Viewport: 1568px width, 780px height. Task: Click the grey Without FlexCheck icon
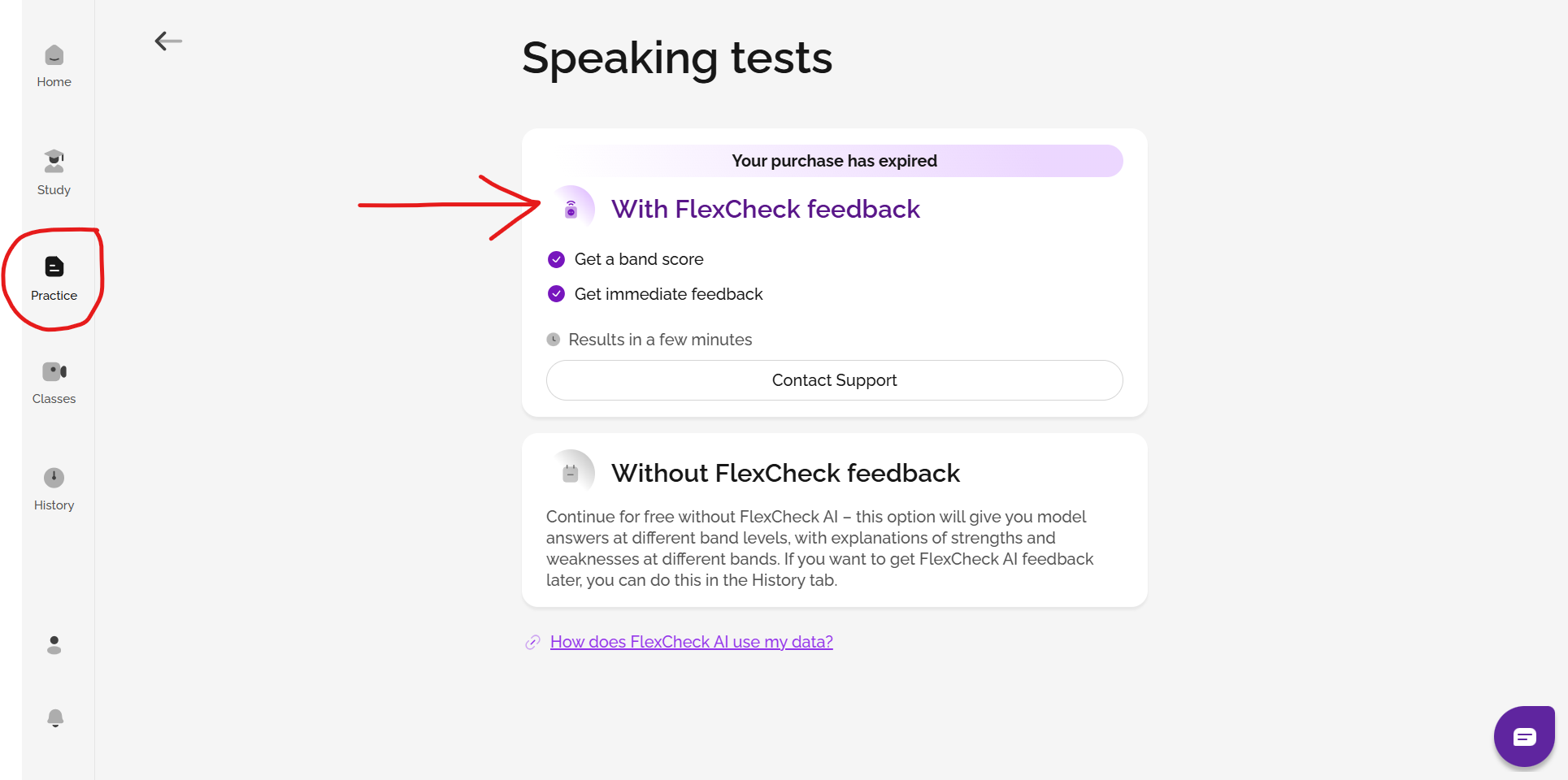571,473
